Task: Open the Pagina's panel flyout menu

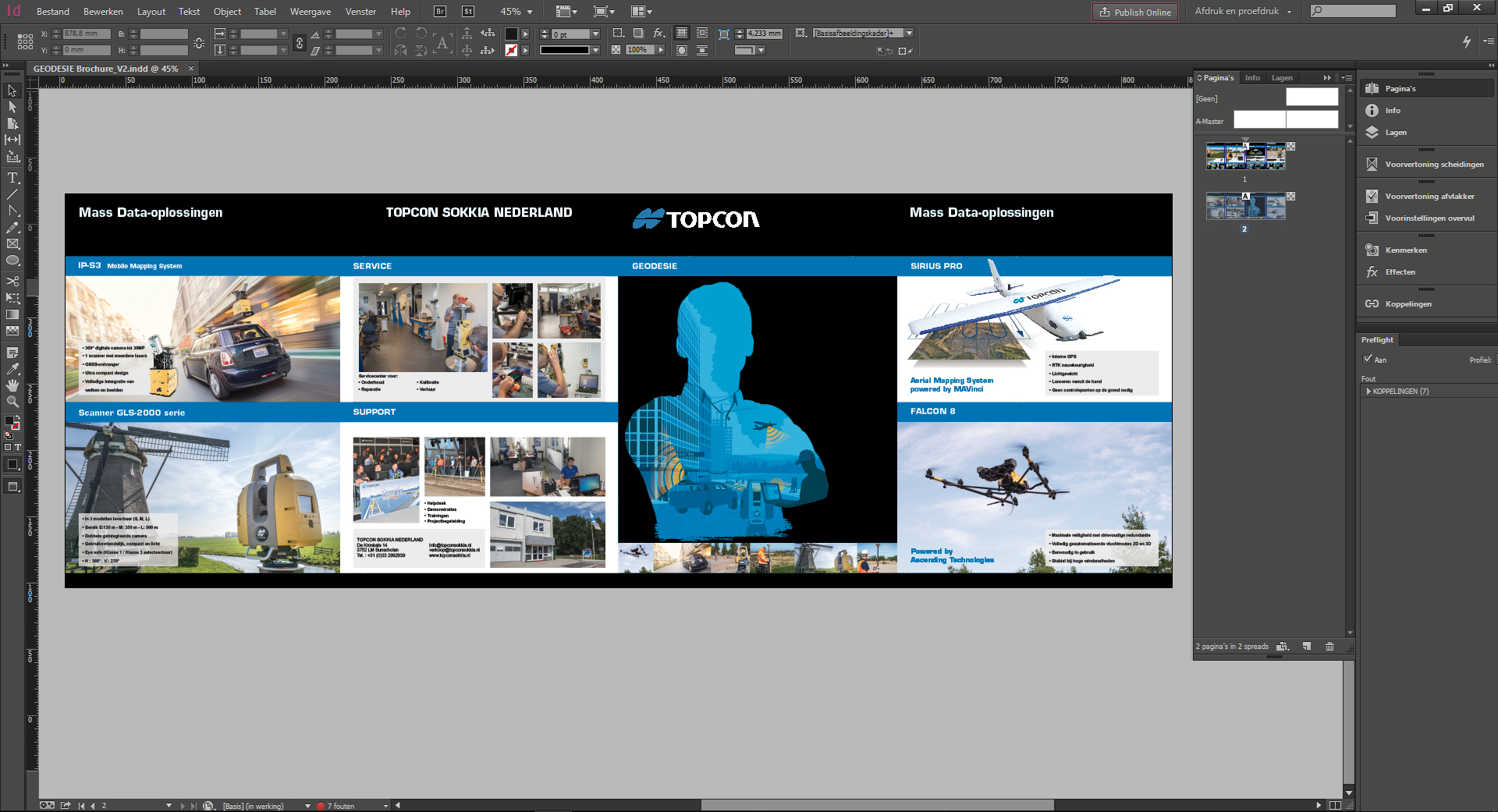Action: click(x=1347, y=78)
